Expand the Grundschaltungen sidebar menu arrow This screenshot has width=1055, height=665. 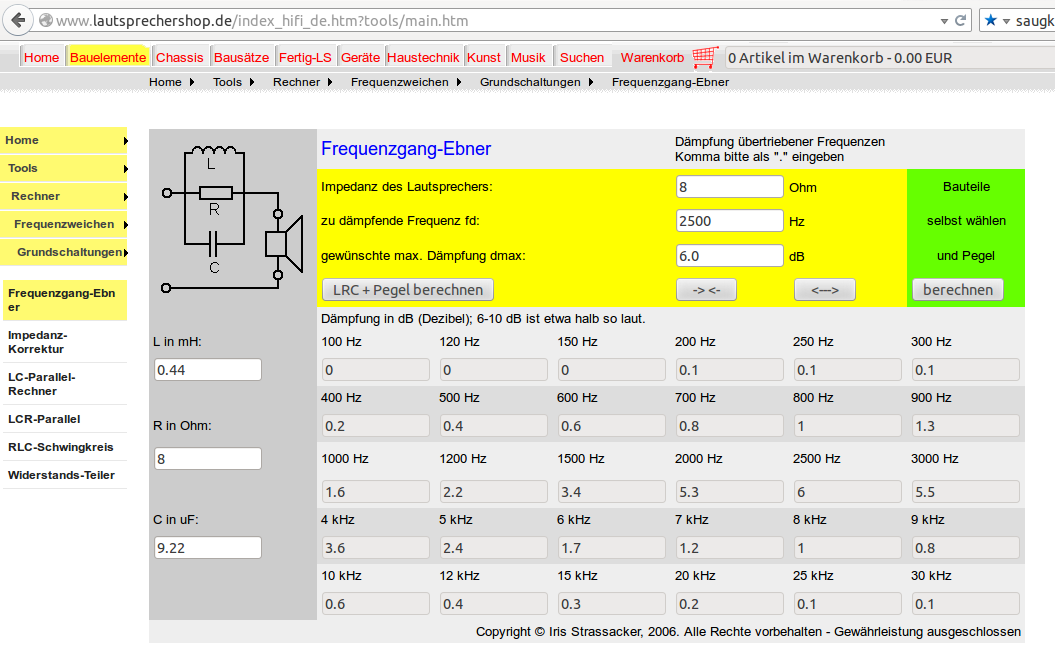coord(125,253)
